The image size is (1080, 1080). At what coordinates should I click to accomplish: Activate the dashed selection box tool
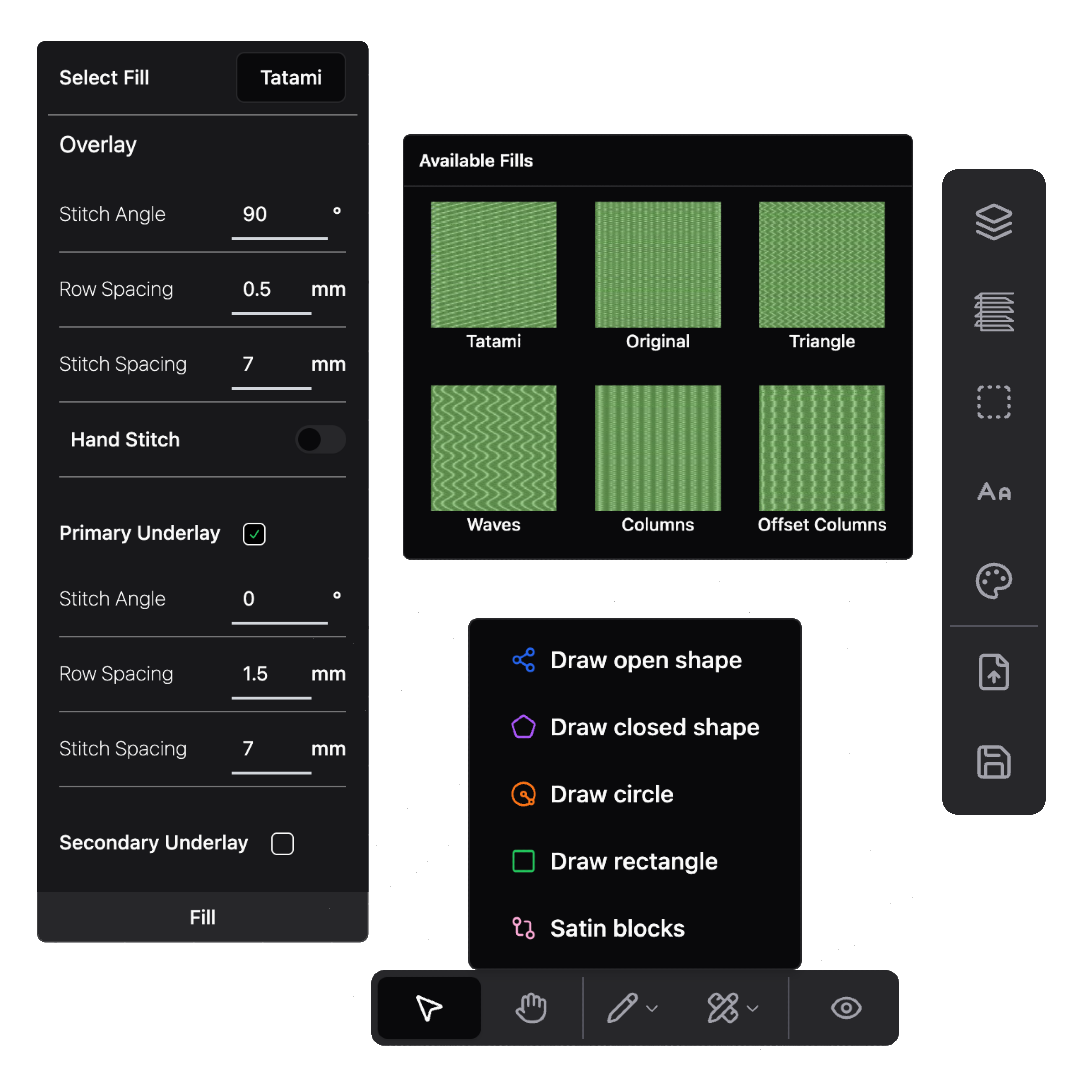993,402
